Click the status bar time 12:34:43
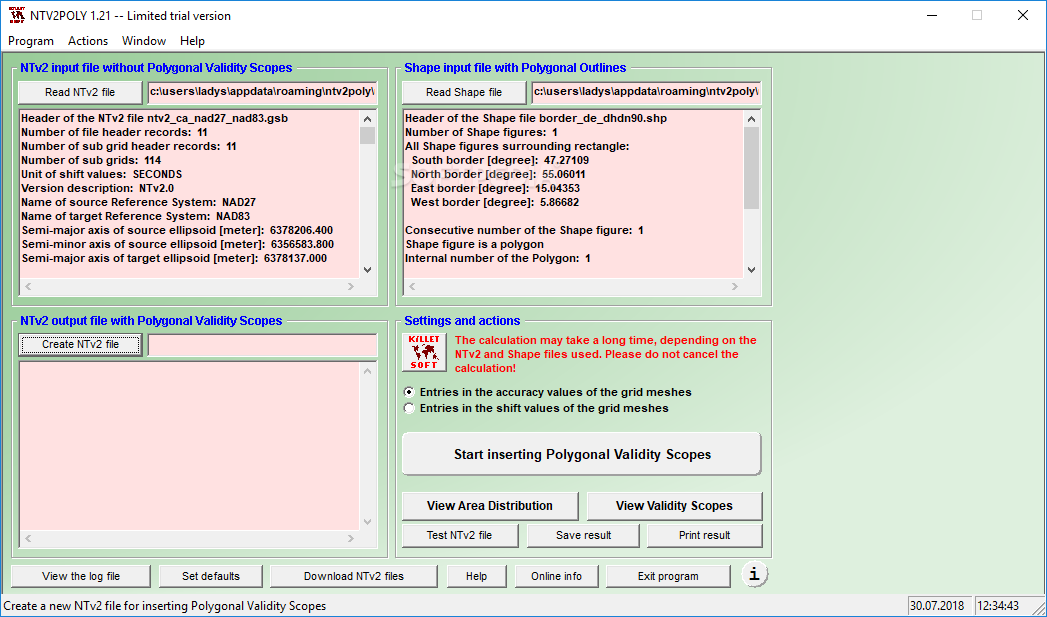The width and height of the screenshot is (1047, 617). point(1000,606)
